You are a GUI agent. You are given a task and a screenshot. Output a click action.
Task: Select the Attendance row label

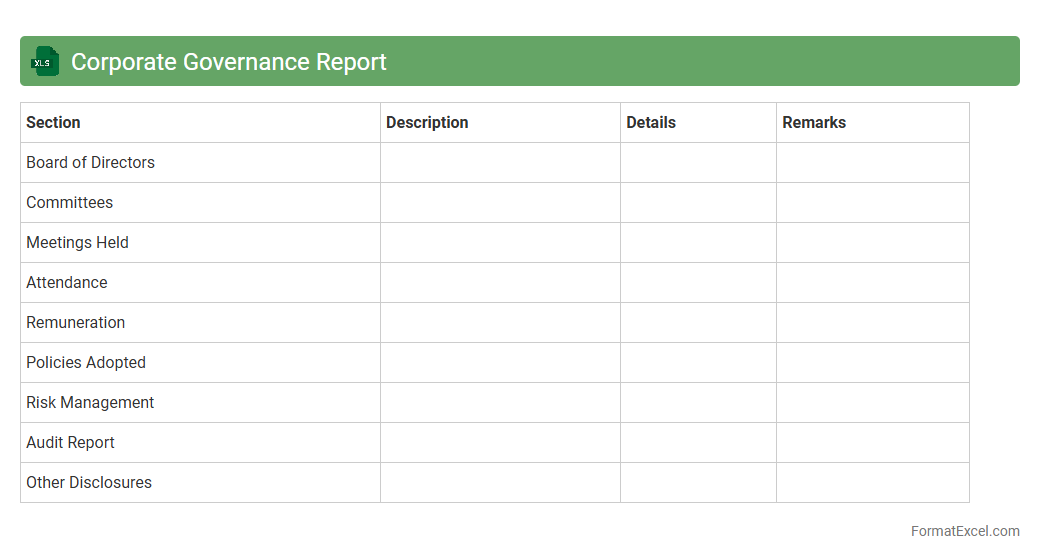click(x=66, y=283)
